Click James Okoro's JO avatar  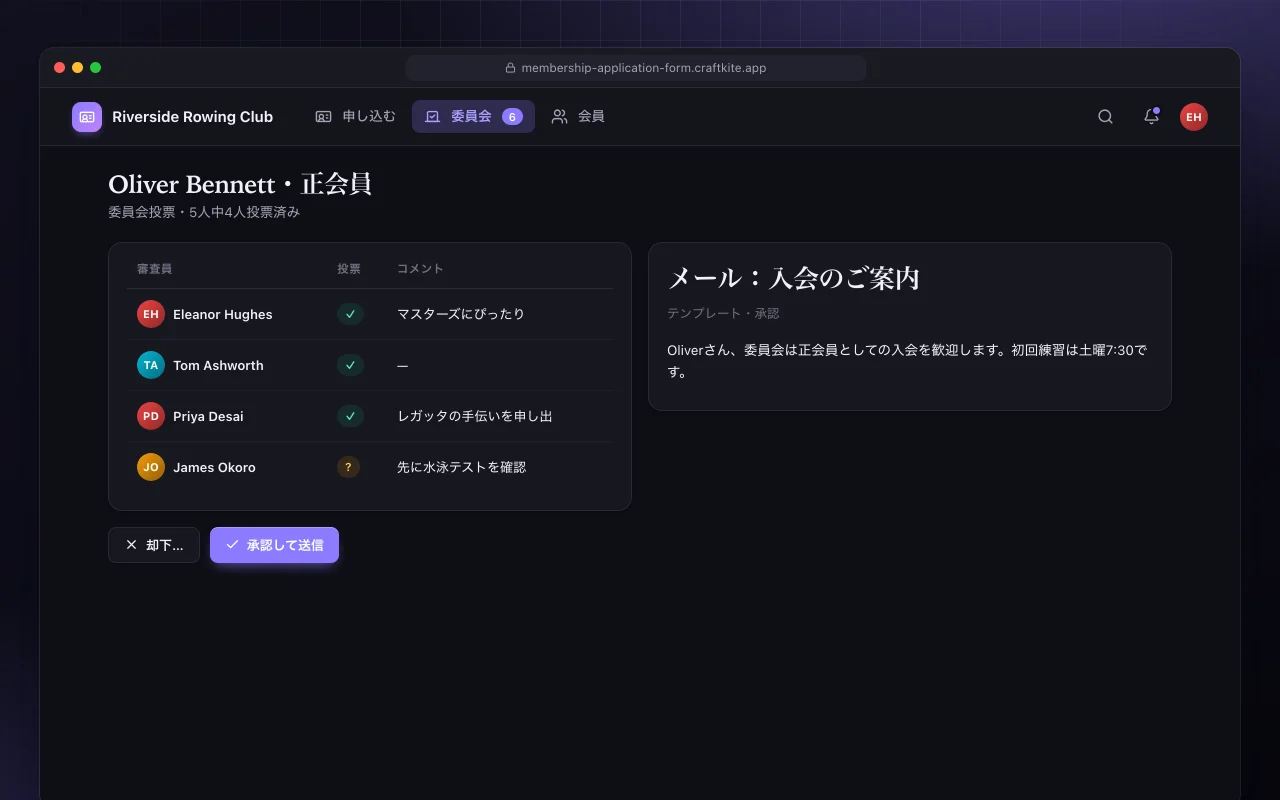point(150,467)
